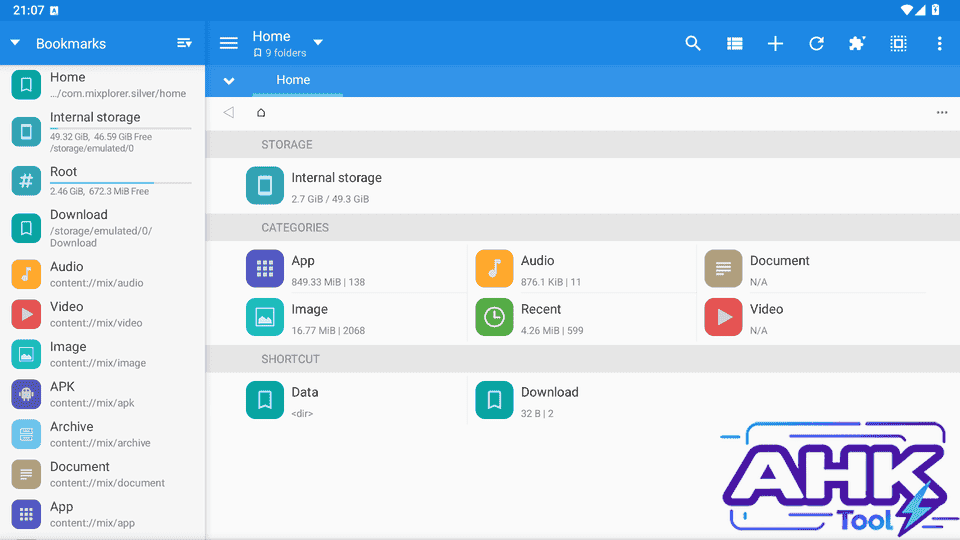Open the bookmarks sort menu icon
960x540 pixels.
pos(184,43)
